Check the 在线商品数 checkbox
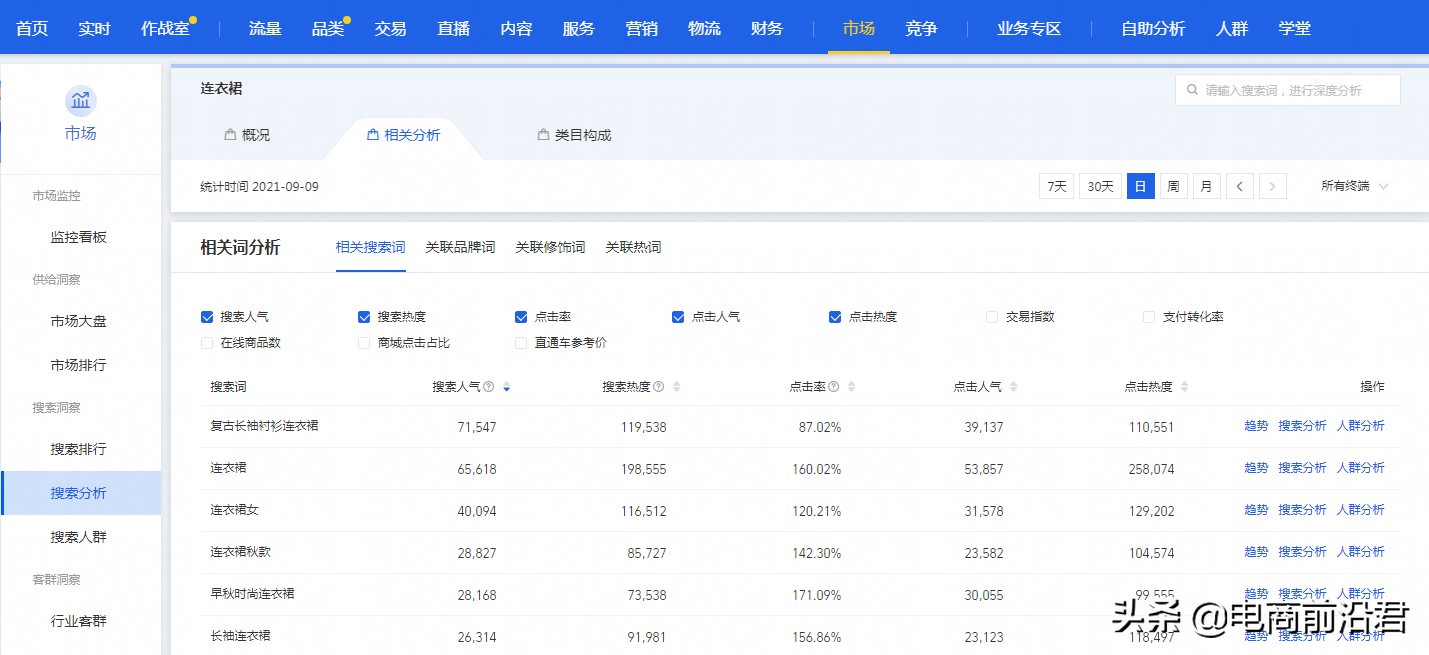 [207, 342]
